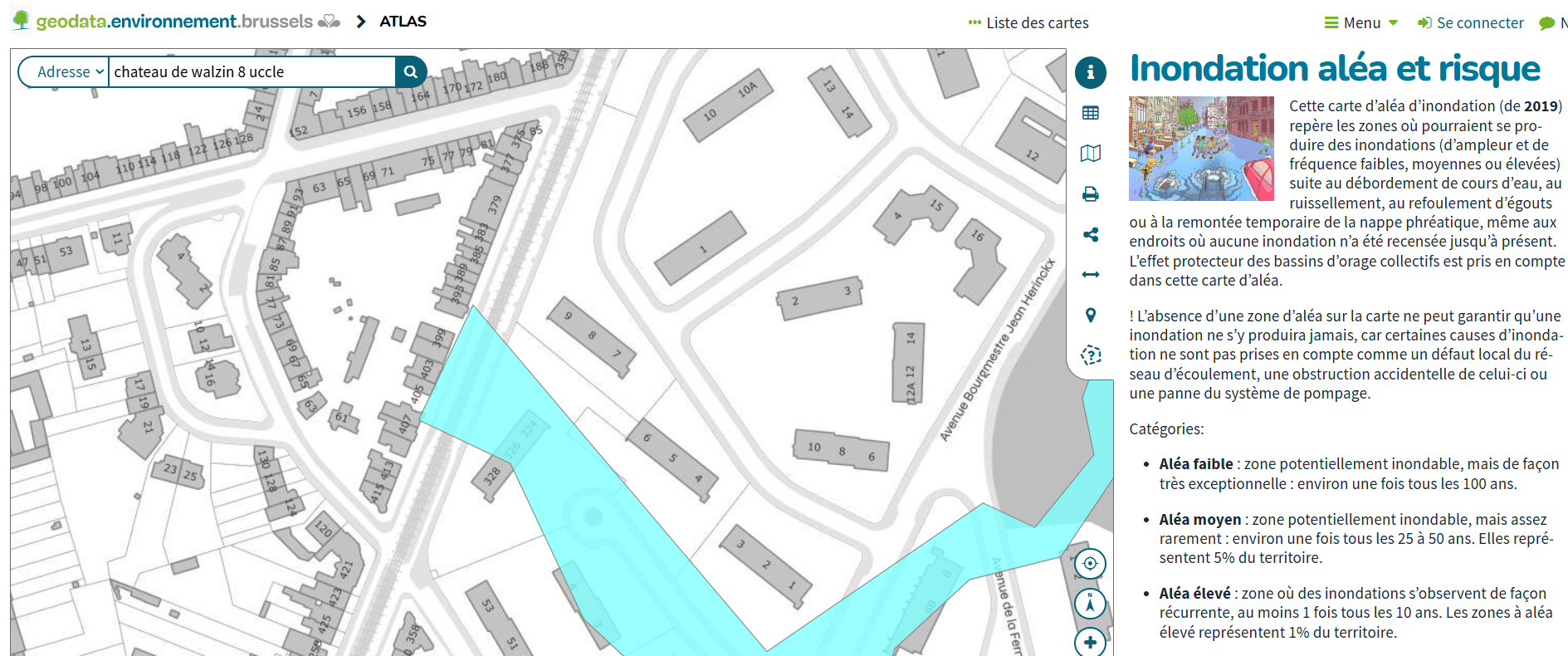Run search with the magnifier button
This screenshot has width=1568, height=656.
[411, 72]
